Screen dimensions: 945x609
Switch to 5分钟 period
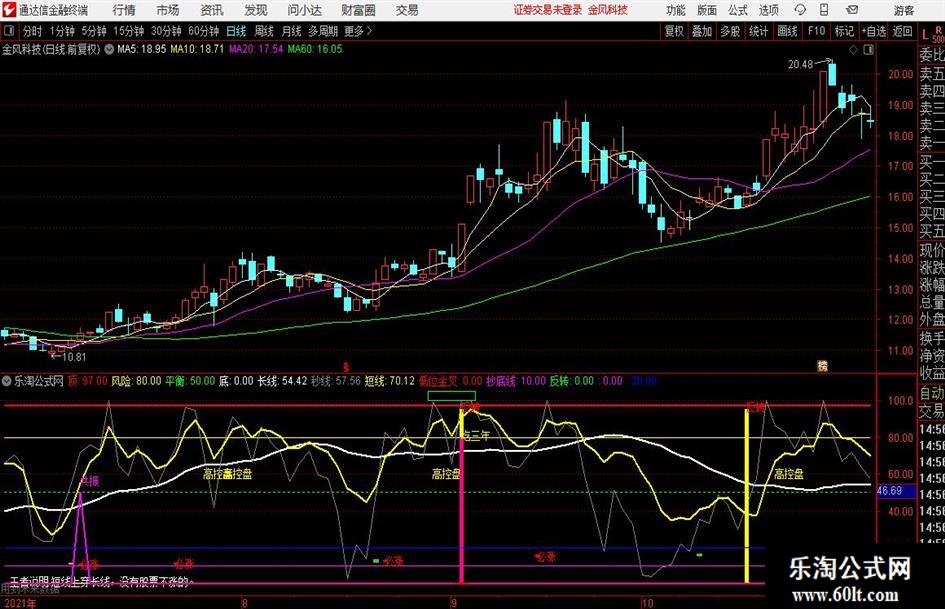coord(93,31)
